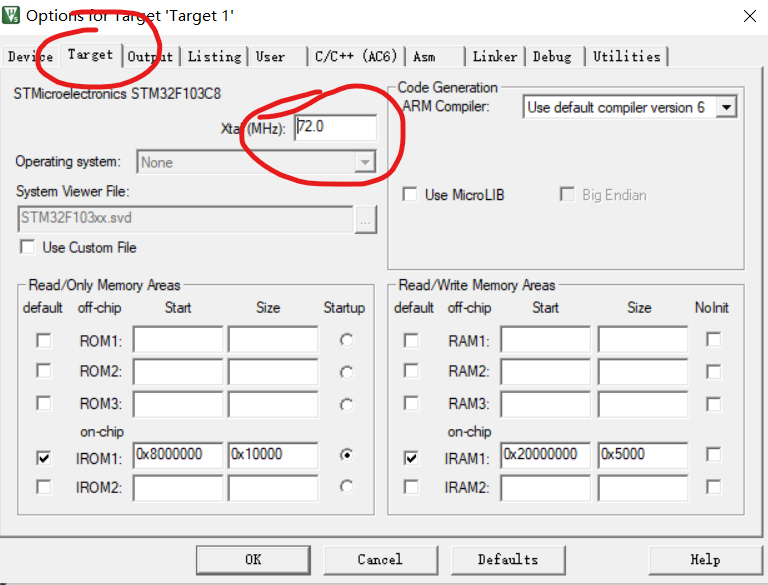
Task: Select the IROM1 Startup radio button
Action: pos(346,455)
